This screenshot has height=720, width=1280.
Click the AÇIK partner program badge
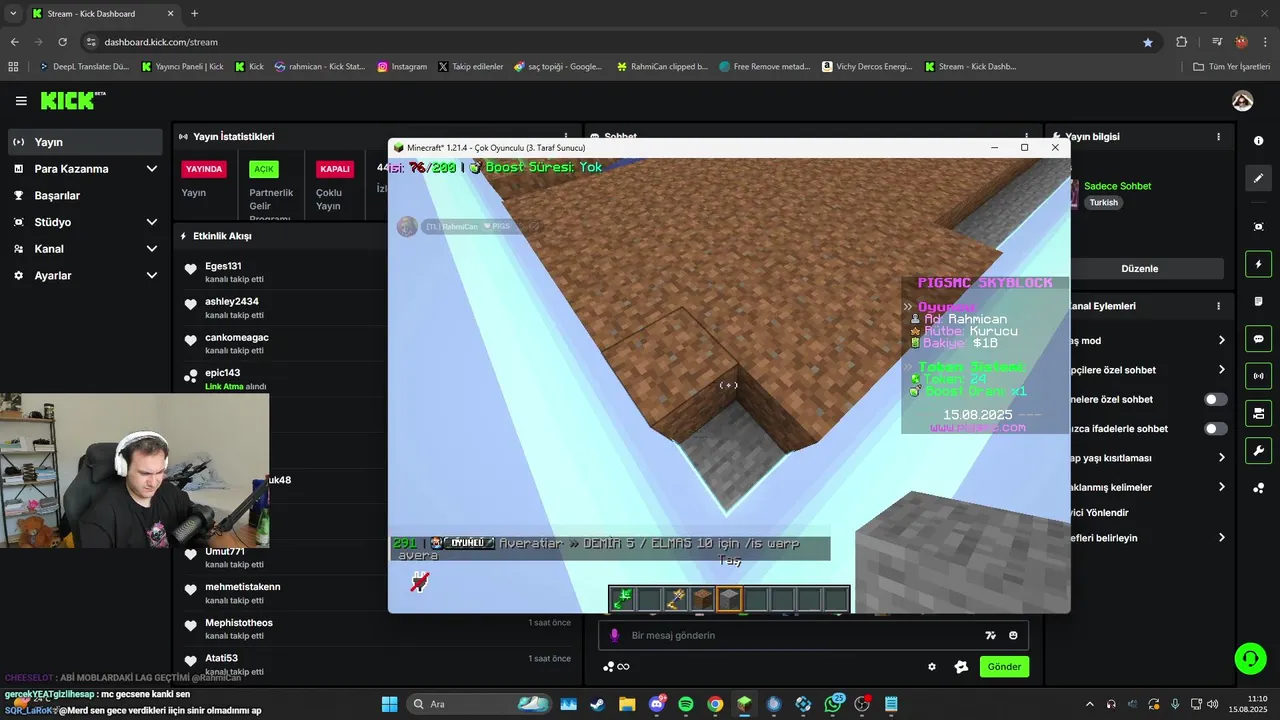(x=264, y=169)
